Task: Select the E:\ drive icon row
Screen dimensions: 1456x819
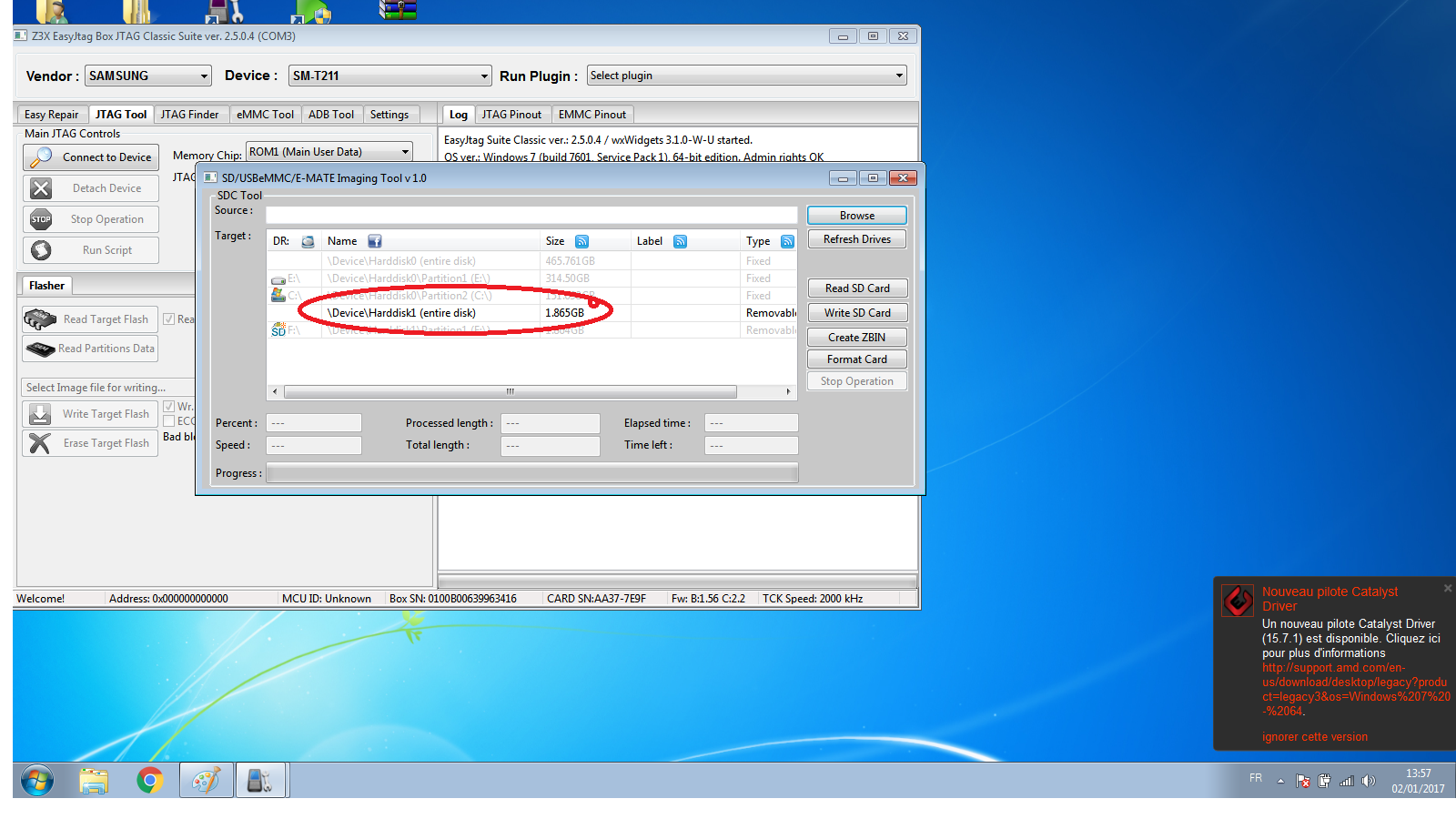Action: pyautogui.click(x=278, y=278)
